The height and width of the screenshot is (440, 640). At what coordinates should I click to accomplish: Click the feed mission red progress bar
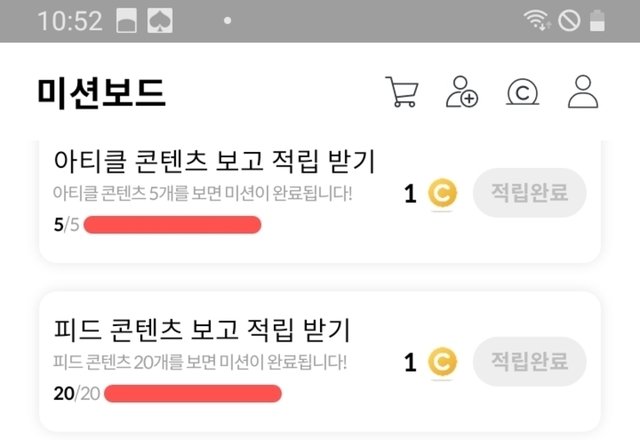pos(193,393)
